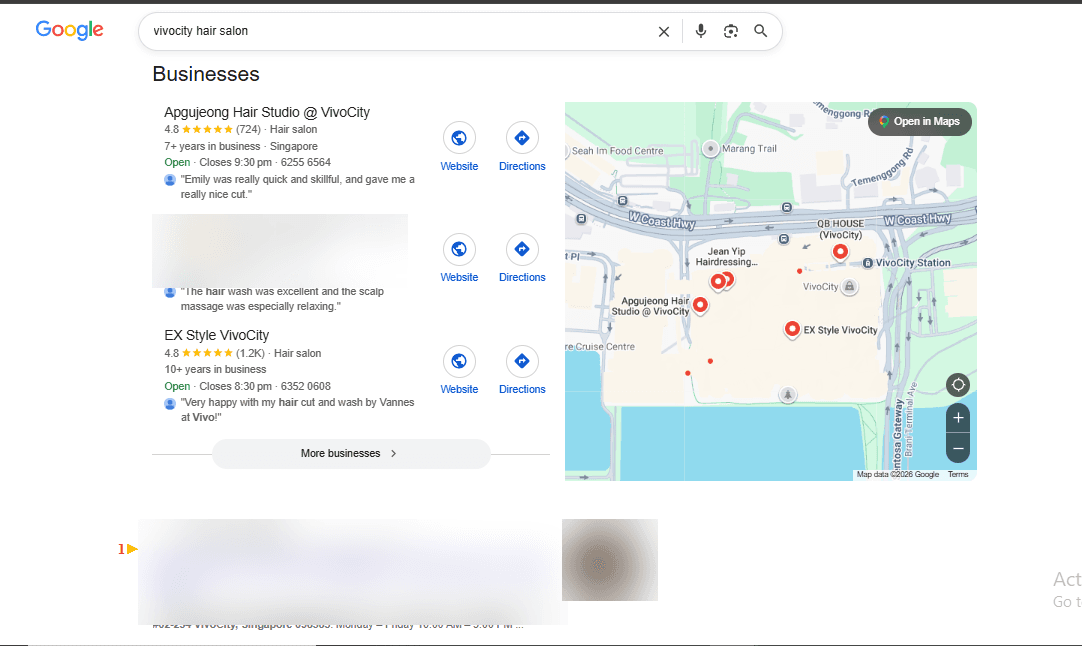Click Apgujeong's (724) rating count

[248, 129]
